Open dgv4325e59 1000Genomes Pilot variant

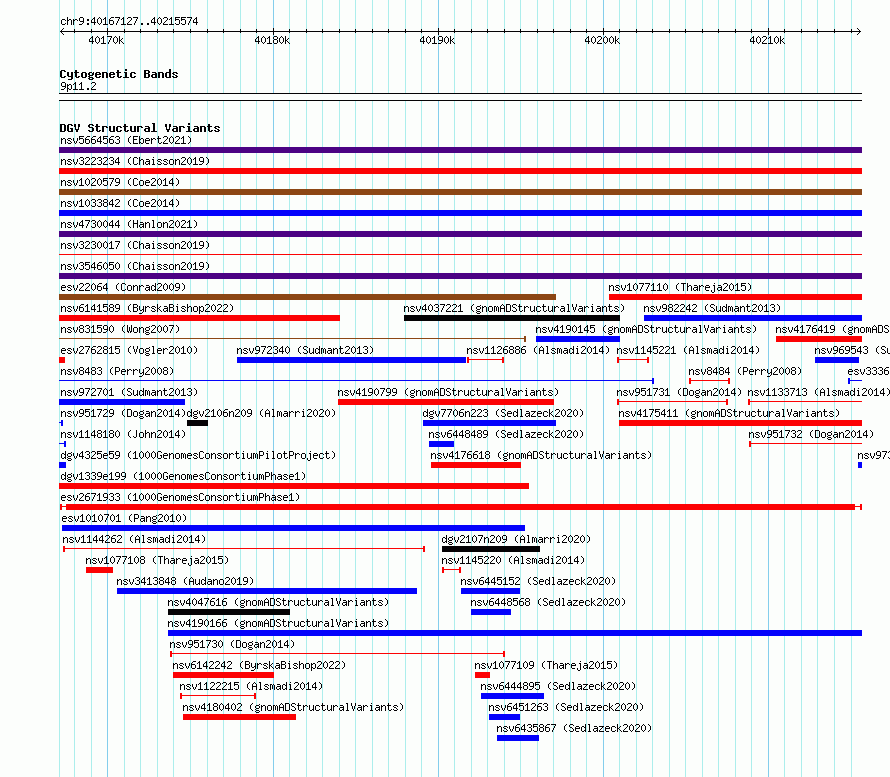coord(198,455)
